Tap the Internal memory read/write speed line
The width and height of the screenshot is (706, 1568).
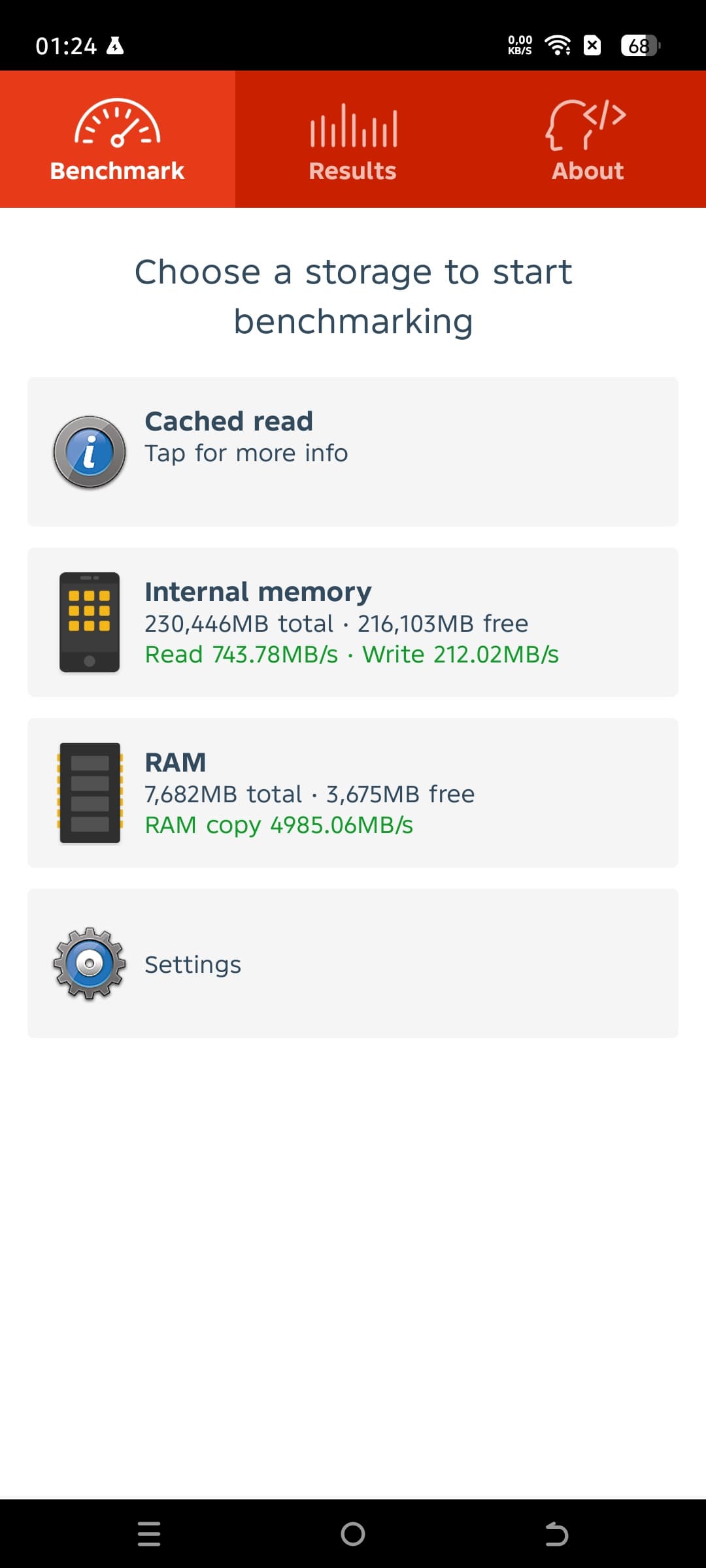[x=352, y=655]
